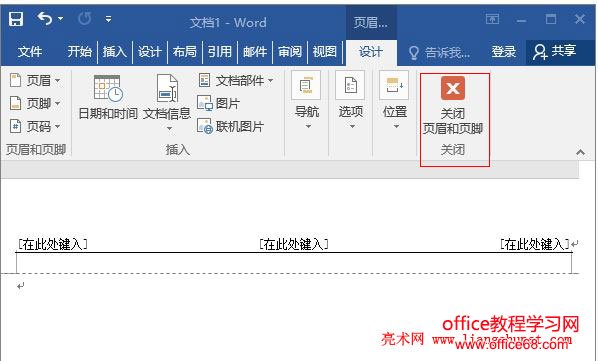The height and width of the screenshot is (361, 598).
Task: Click center header placeholder 在此处键入
Action: tap(294, 244)
